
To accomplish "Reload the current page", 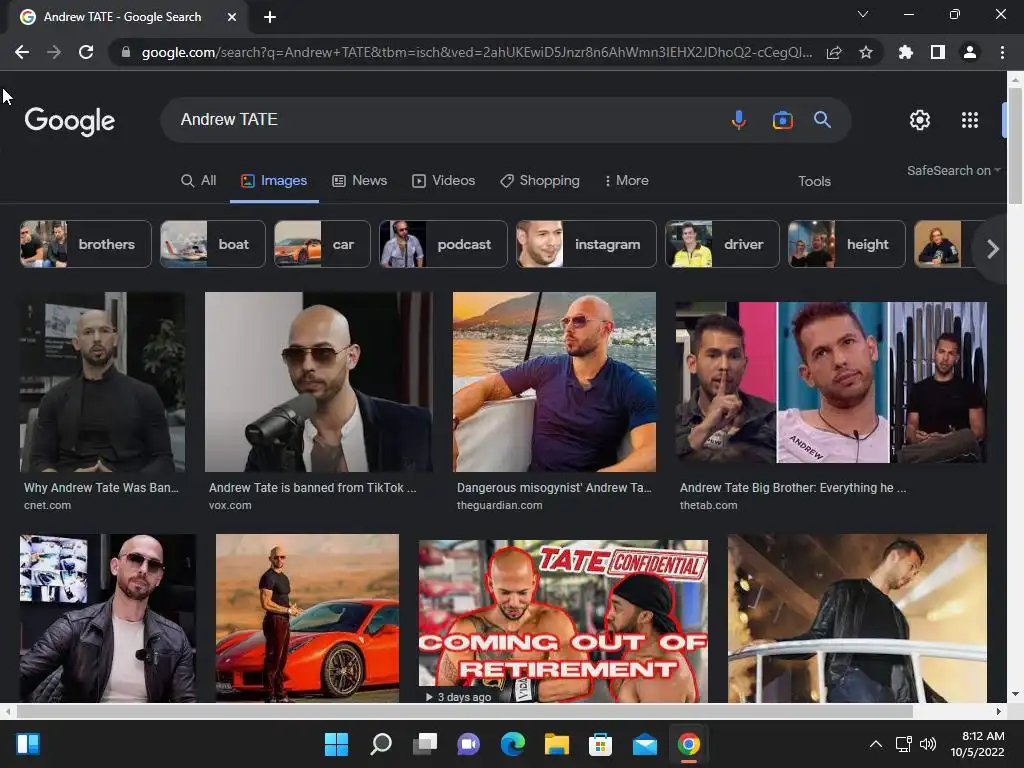I will coord(86,52).
